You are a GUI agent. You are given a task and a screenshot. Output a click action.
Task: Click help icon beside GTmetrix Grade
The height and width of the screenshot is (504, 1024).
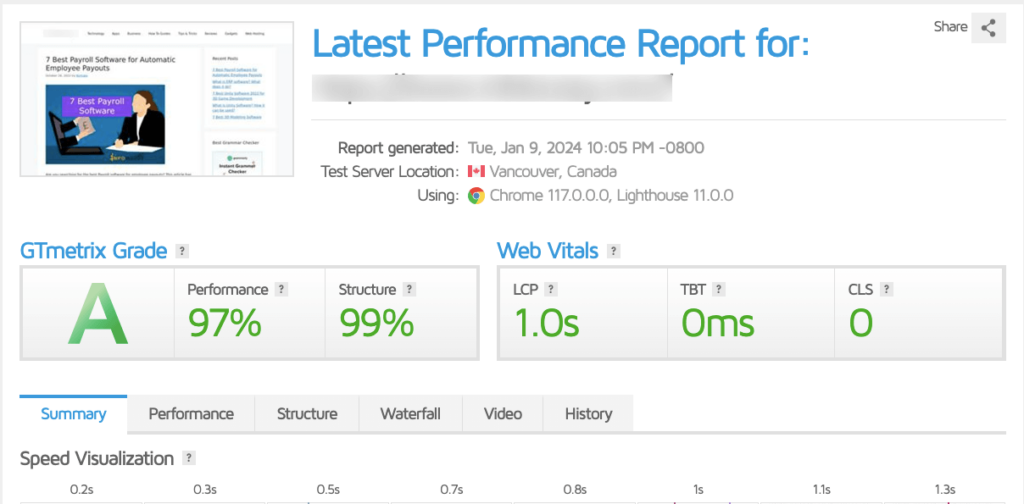[181, 251]
